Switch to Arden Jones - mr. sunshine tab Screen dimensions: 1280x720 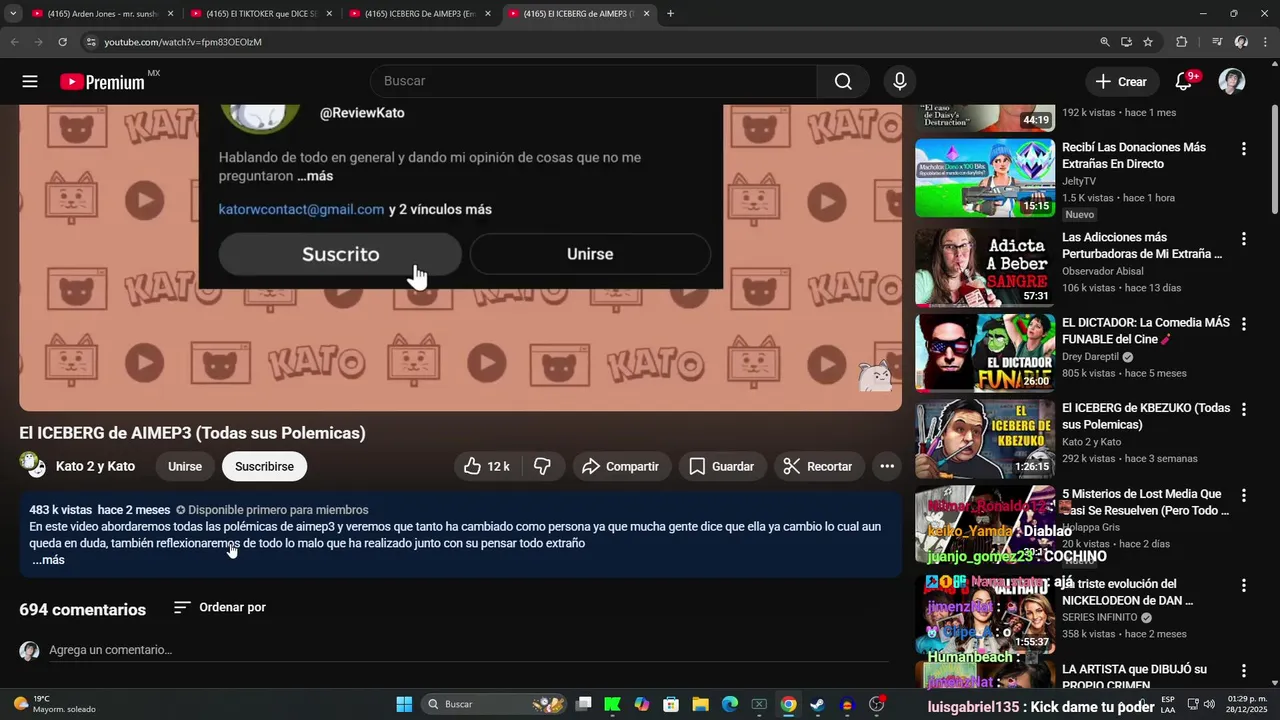pyautogui.click(x=102, y=14)
